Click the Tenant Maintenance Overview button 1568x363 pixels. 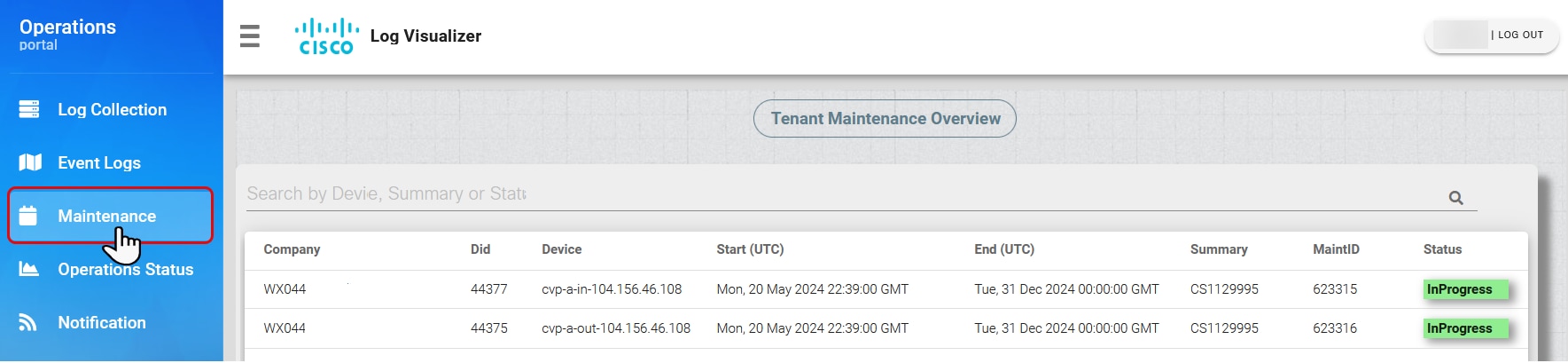click(885, 119)
